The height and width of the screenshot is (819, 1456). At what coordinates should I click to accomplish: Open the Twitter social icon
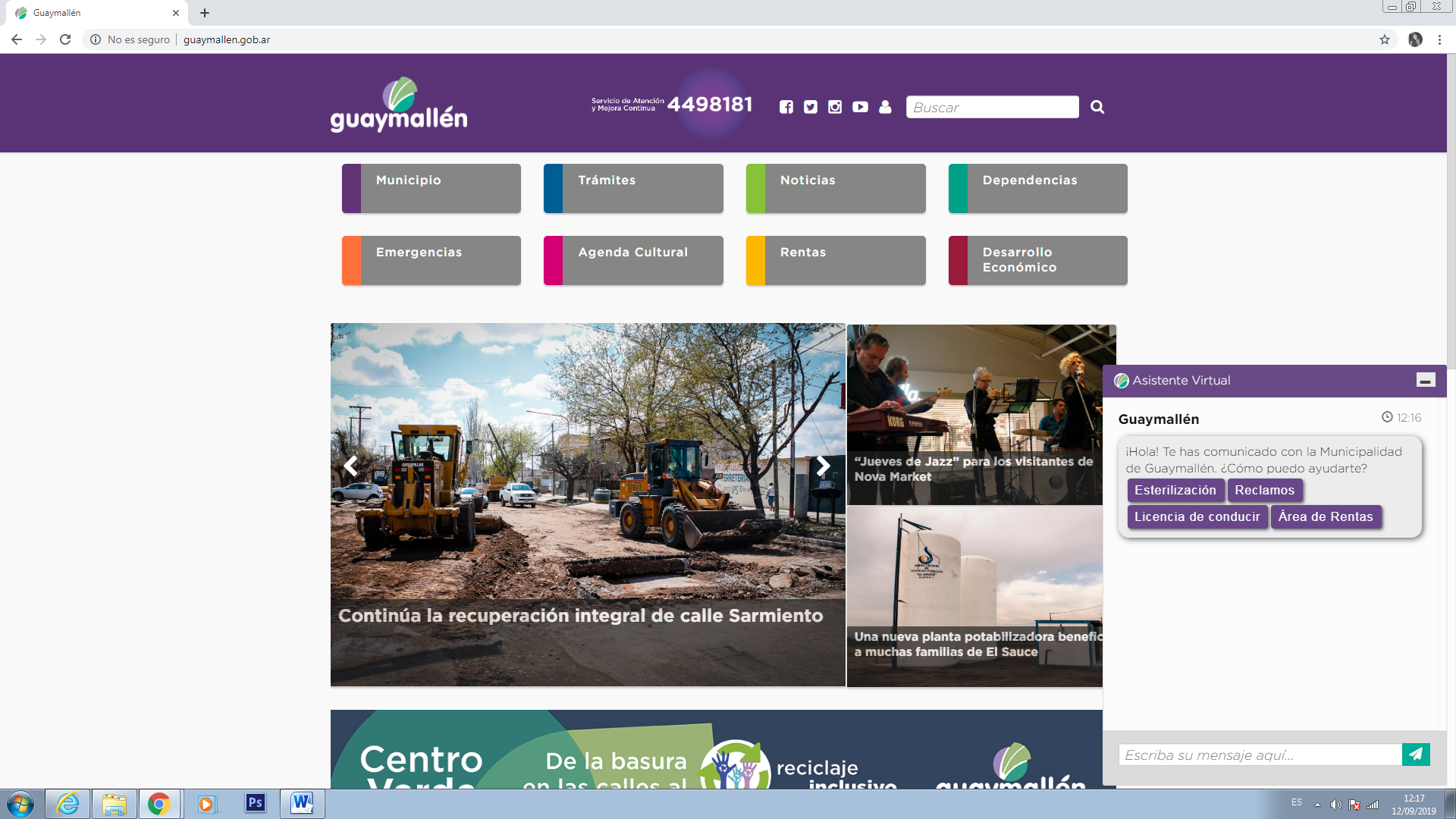click(x=811, y=107)
